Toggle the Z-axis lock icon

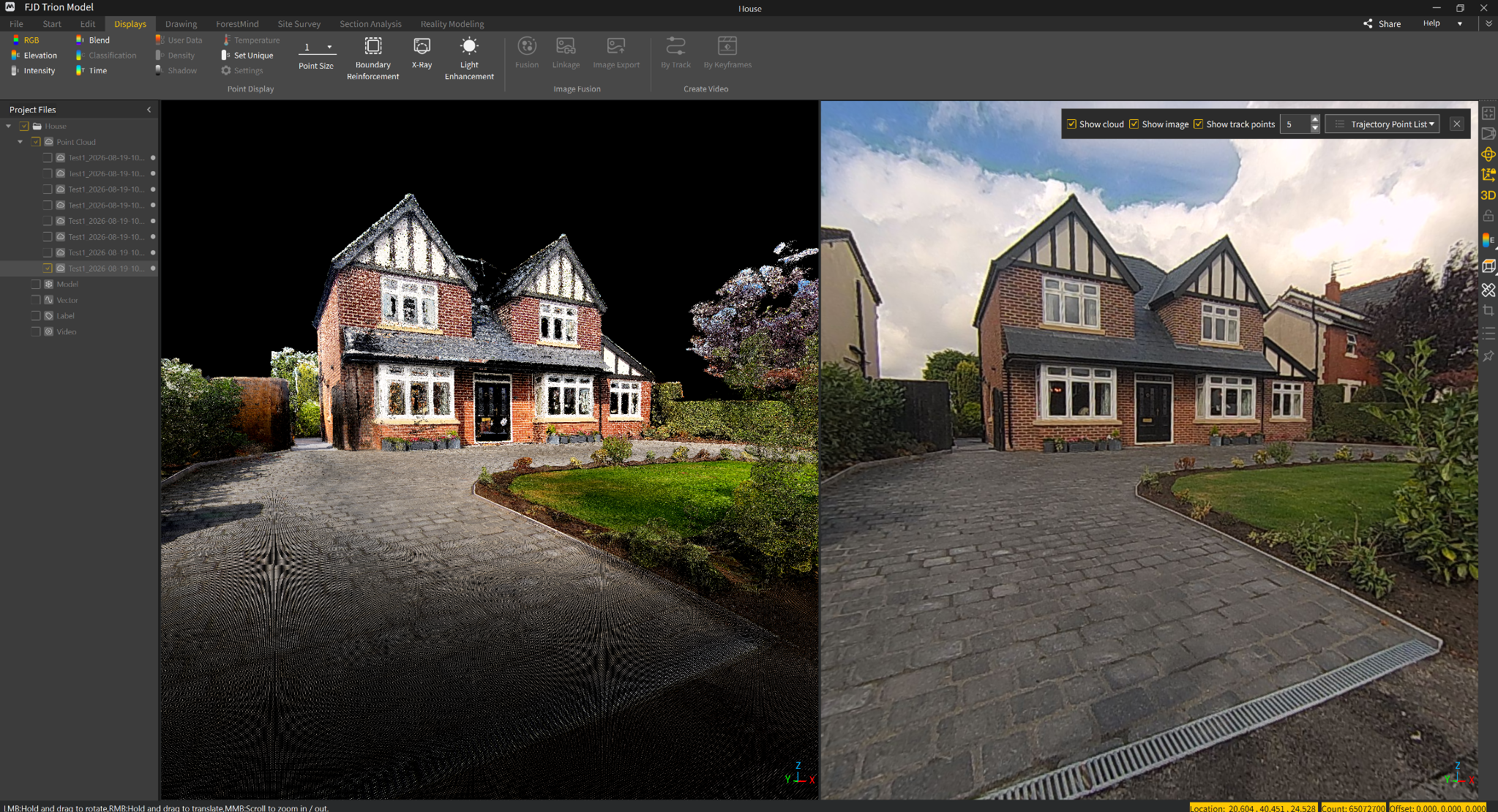pyautogui.click(x=1488, y=175)
